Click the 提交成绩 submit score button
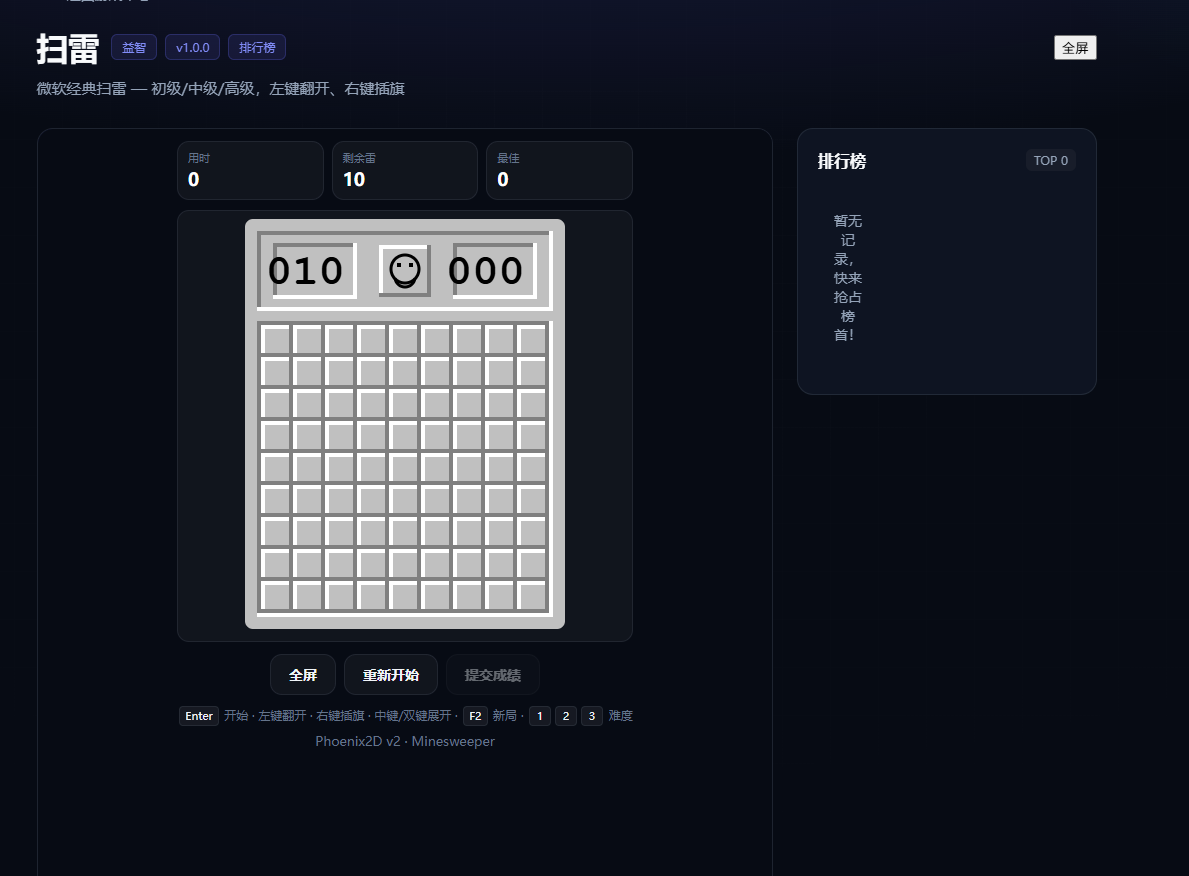The image size is (1189, 876). (492, 674)
